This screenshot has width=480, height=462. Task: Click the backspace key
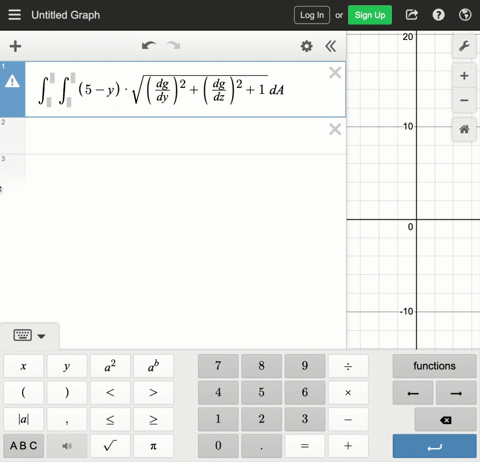(445, 420)
